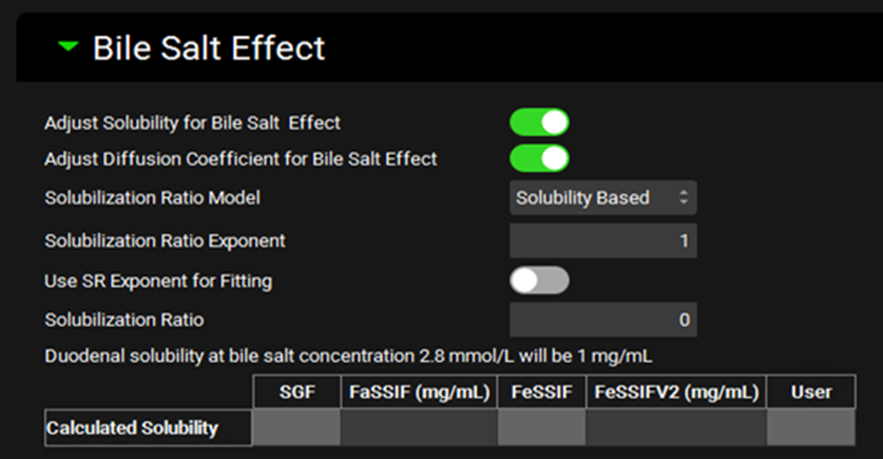Select the FeSSIF column header
The width and height of the screenshot is (883, 459).
click(x=542, y=392)
